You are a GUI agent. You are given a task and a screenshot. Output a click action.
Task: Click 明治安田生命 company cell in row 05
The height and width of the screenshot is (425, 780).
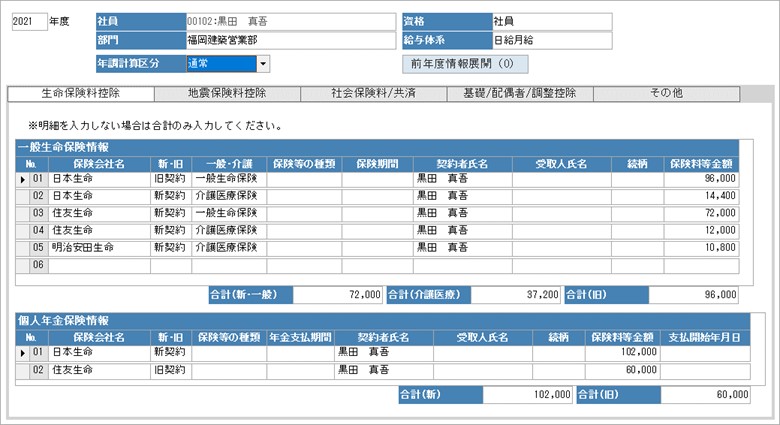(x=98, y=247)
